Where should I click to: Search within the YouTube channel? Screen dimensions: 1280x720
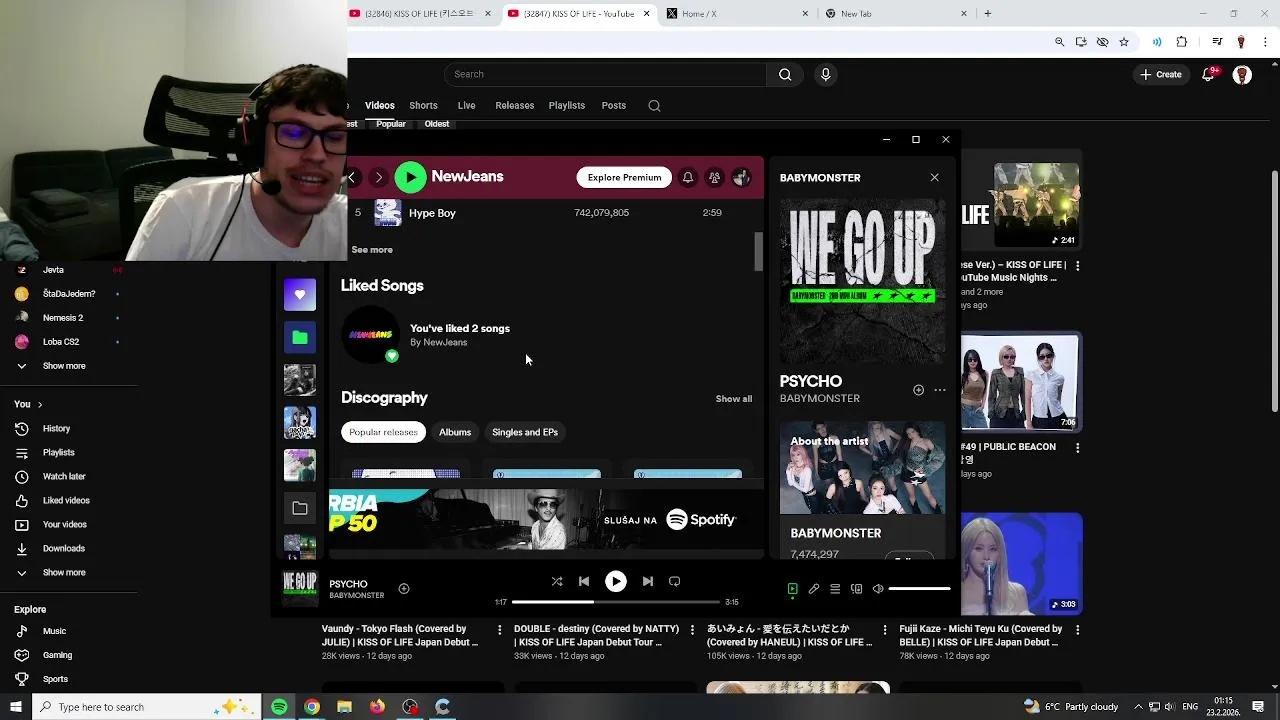point(654,105)
